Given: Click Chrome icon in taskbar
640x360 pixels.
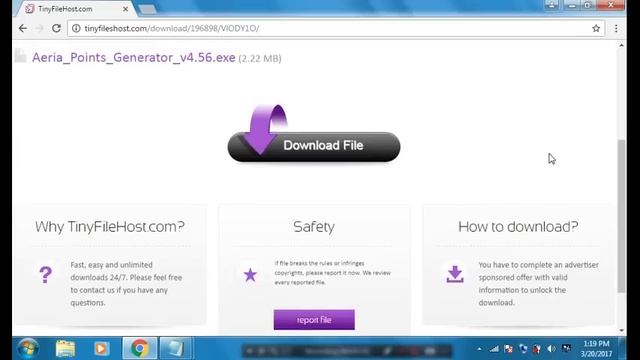Looking at the screenshot, I should pos(140,348).
